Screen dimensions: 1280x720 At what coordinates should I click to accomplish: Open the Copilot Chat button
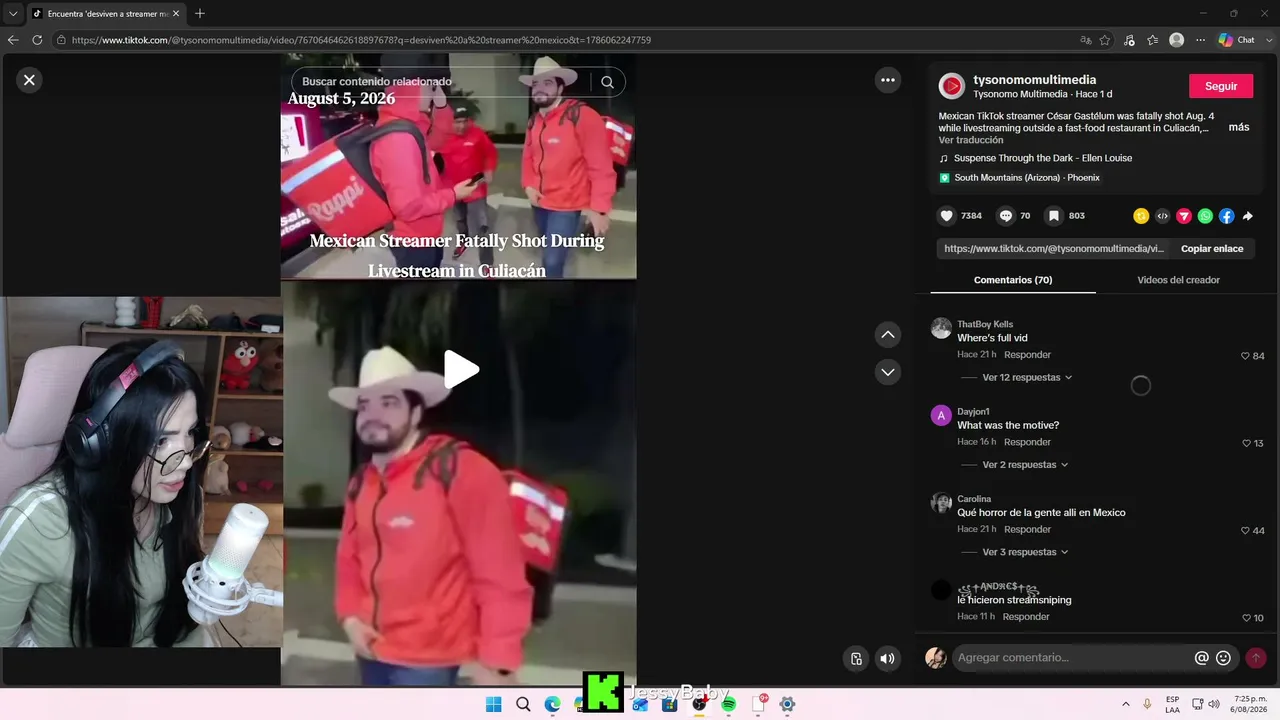point(1237,40)
